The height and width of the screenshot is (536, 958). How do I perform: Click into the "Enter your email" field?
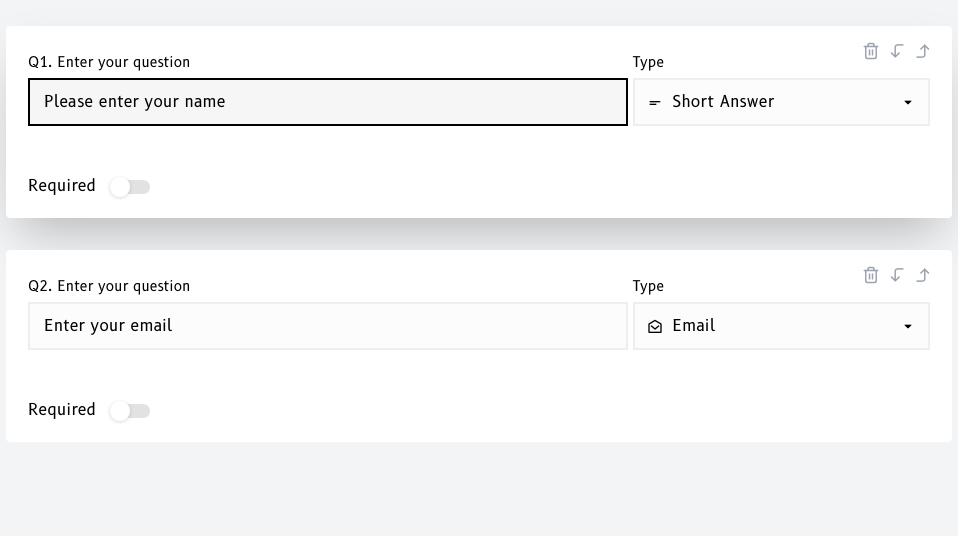click(x=327, y=326)
